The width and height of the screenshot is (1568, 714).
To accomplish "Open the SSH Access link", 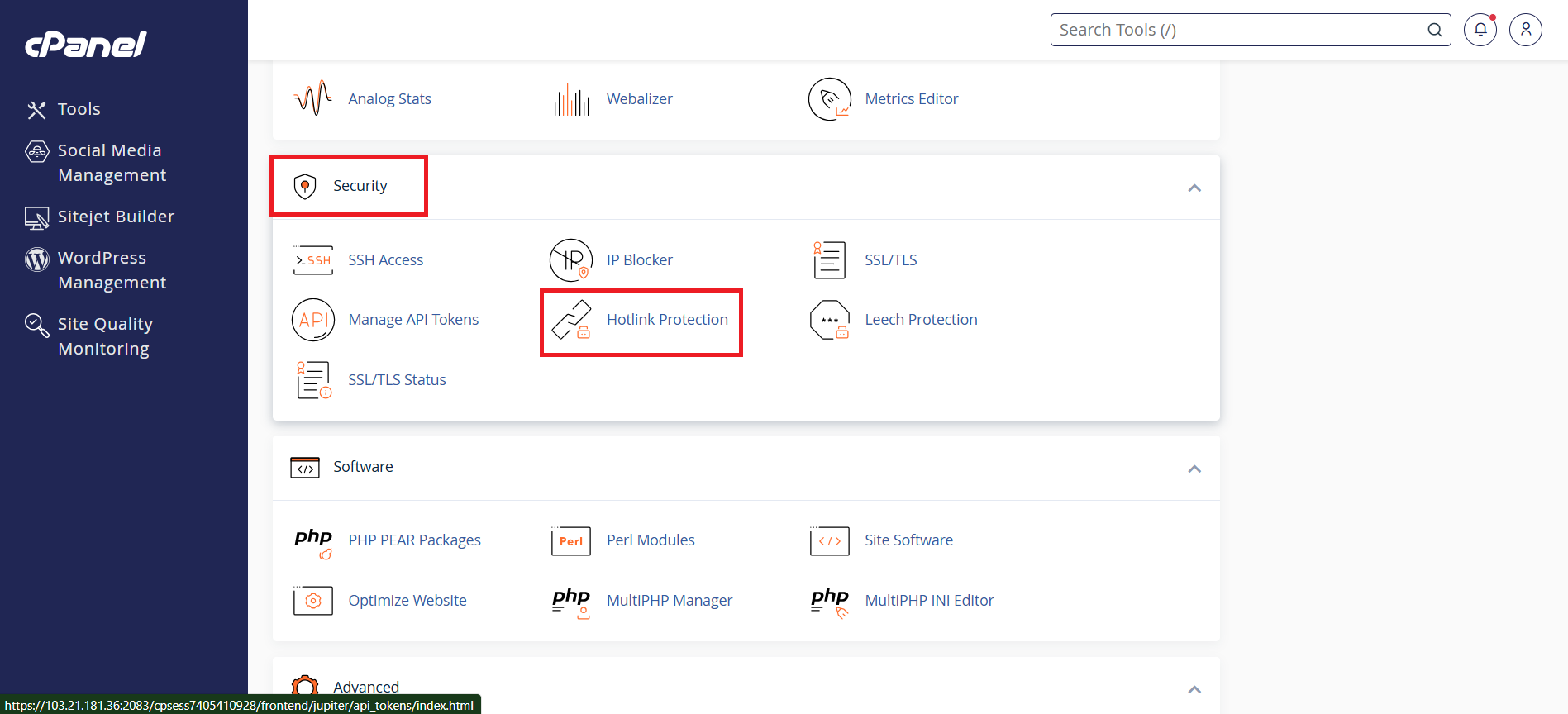I will 386,260.
